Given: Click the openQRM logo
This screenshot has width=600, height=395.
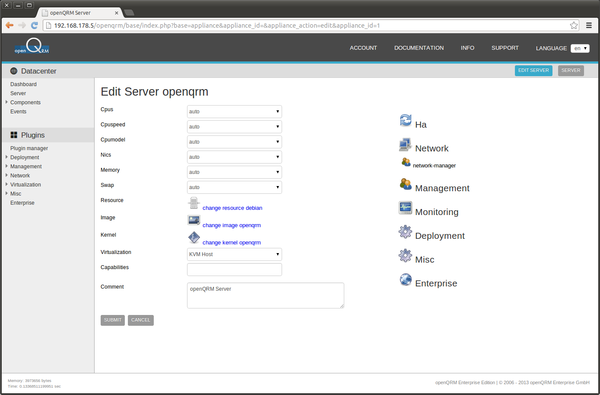Looking at the screenshot, I should point(32,46).
